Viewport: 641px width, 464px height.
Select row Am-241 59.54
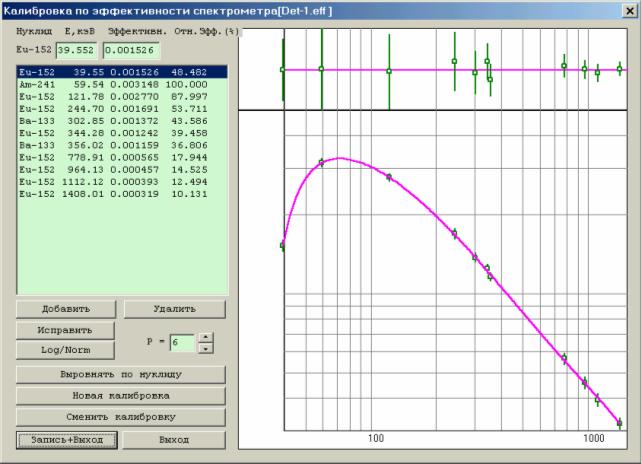pos(122,85)
